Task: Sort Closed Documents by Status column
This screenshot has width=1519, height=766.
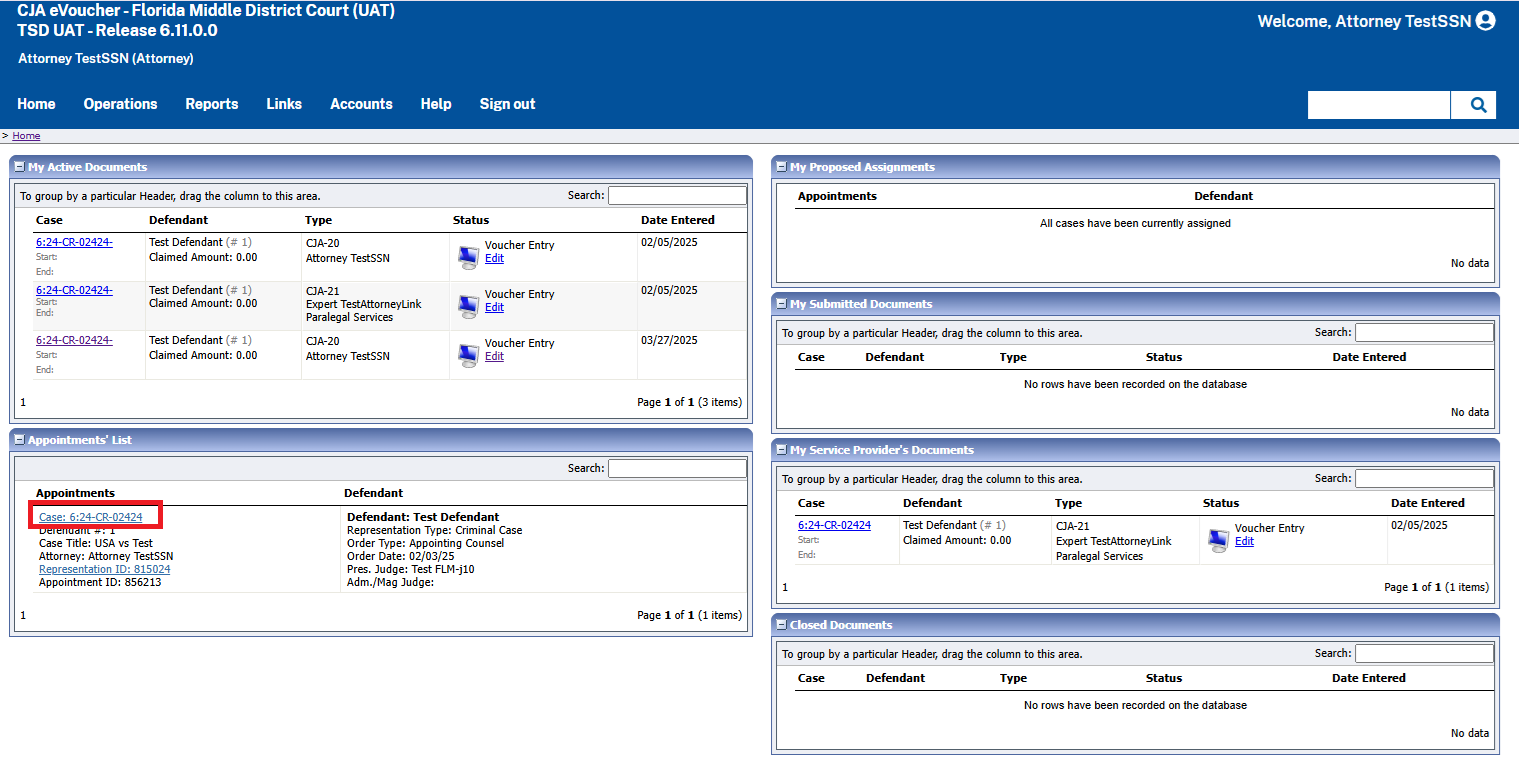Action: pyautogui.click(x=1164, y=678)
